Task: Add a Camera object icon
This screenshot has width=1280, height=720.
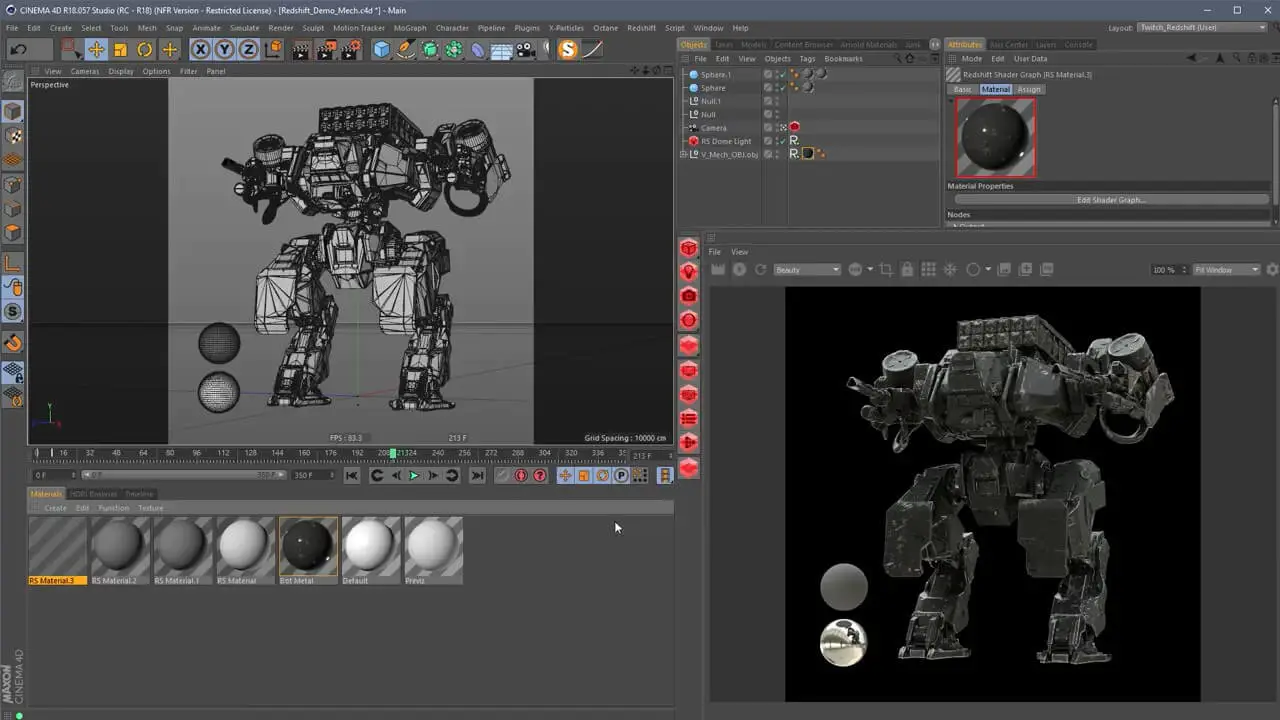Action: (x=526, y=49)
